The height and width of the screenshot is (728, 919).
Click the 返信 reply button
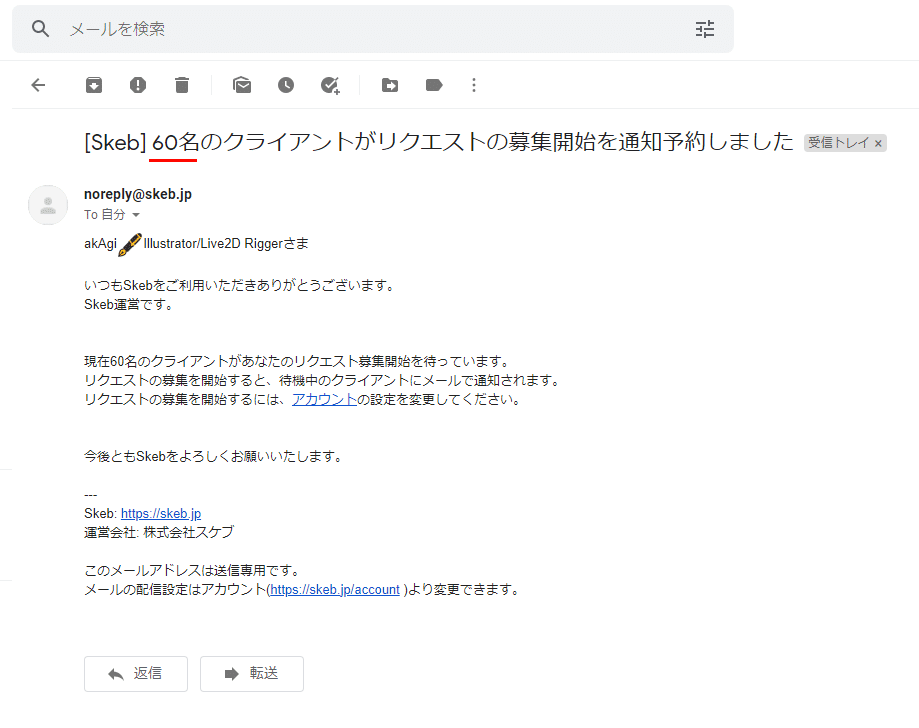click(x=136, y=674)
